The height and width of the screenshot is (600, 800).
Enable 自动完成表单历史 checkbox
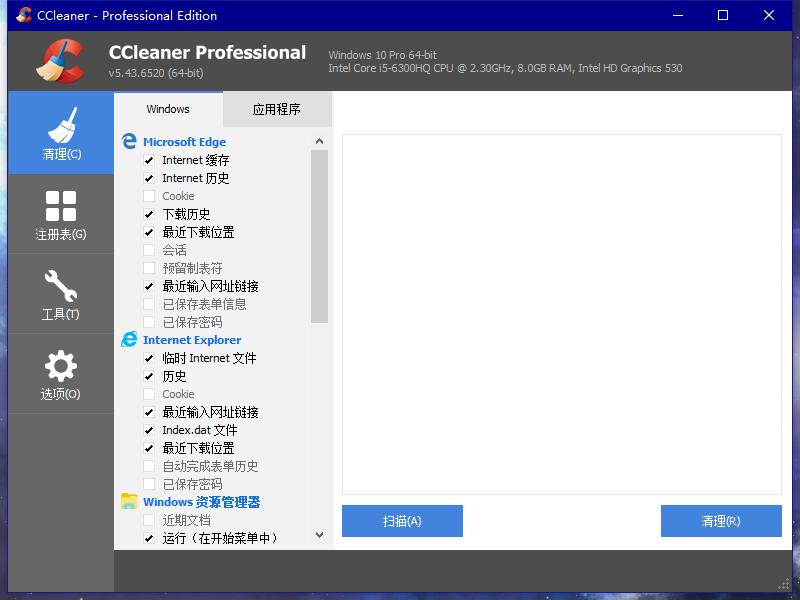(149, 466)
